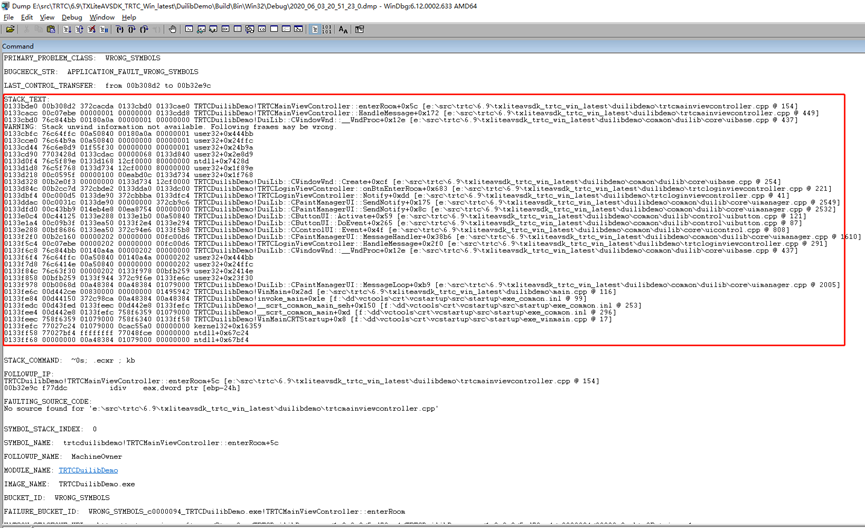Click the Copy toolbar icon
865x528 pixels.
pos(38,29)
